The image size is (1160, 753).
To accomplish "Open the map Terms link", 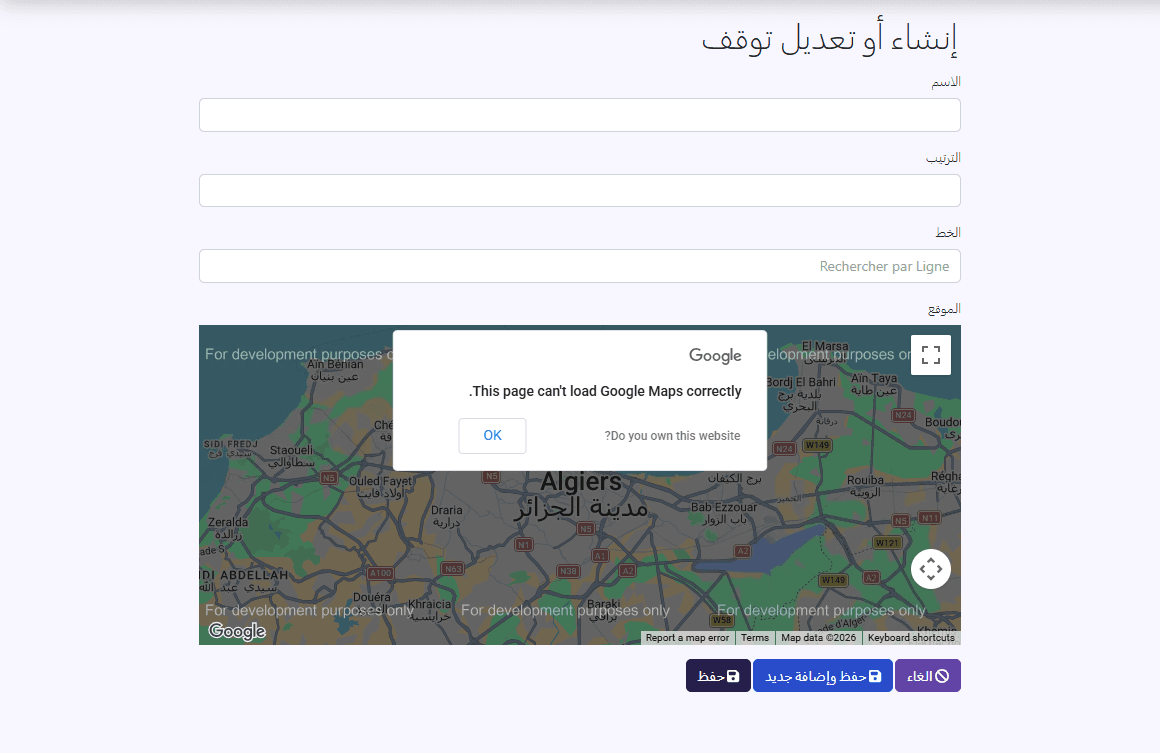I will click(755, 638).
